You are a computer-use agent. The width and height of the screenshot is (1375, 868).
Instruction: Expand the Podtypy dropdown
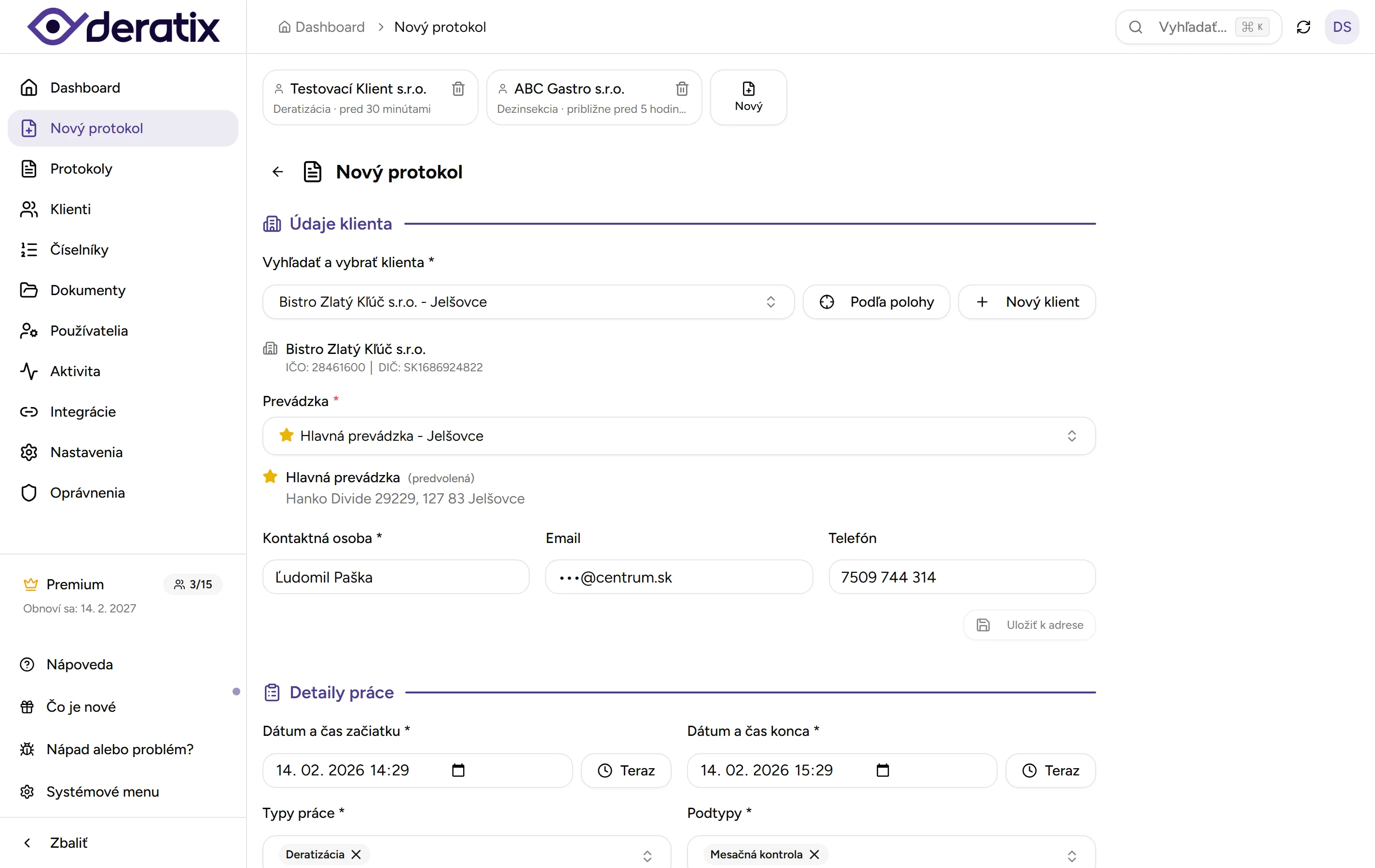tap(1071, 855)
